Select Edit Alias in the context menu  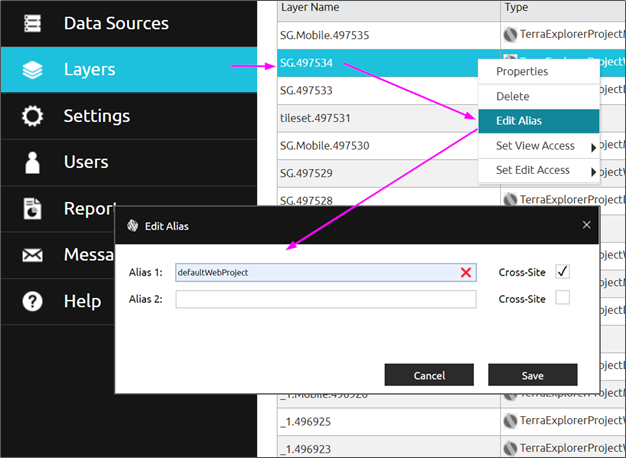[x=539, y=121]
